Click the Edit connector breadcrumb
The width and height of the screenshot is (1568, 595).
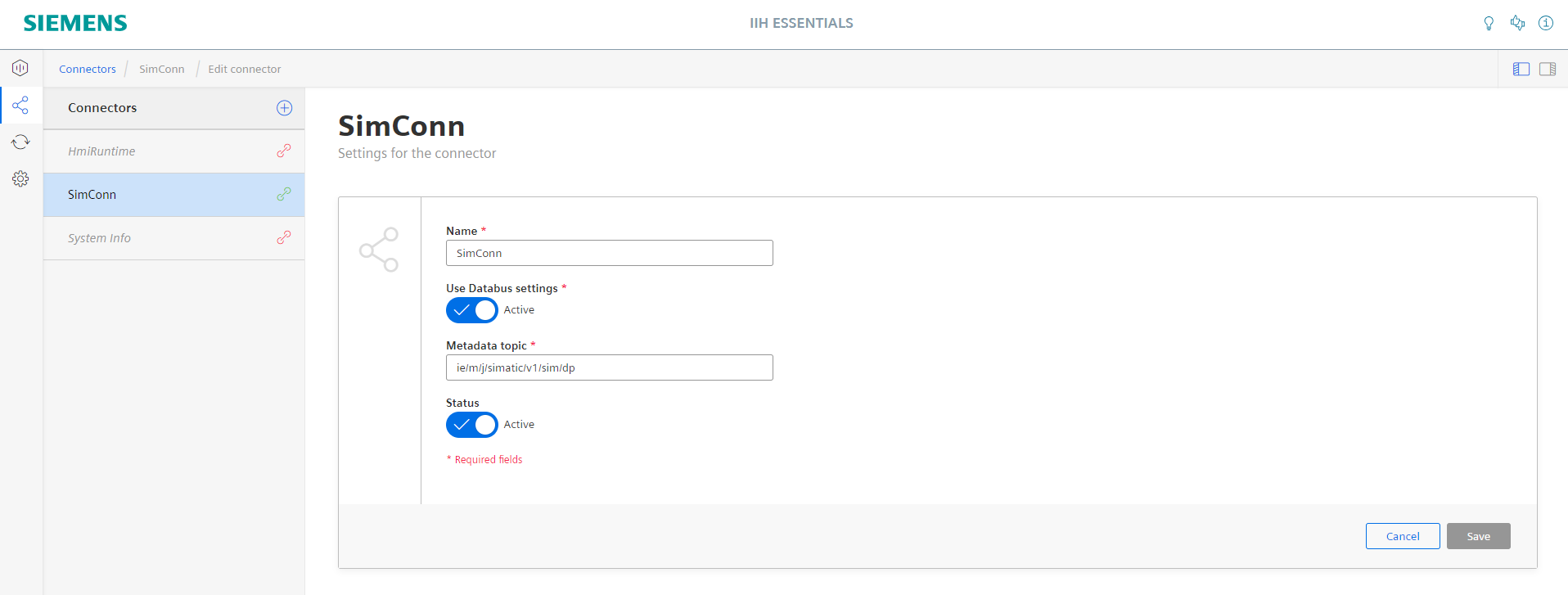coord(245,69)
